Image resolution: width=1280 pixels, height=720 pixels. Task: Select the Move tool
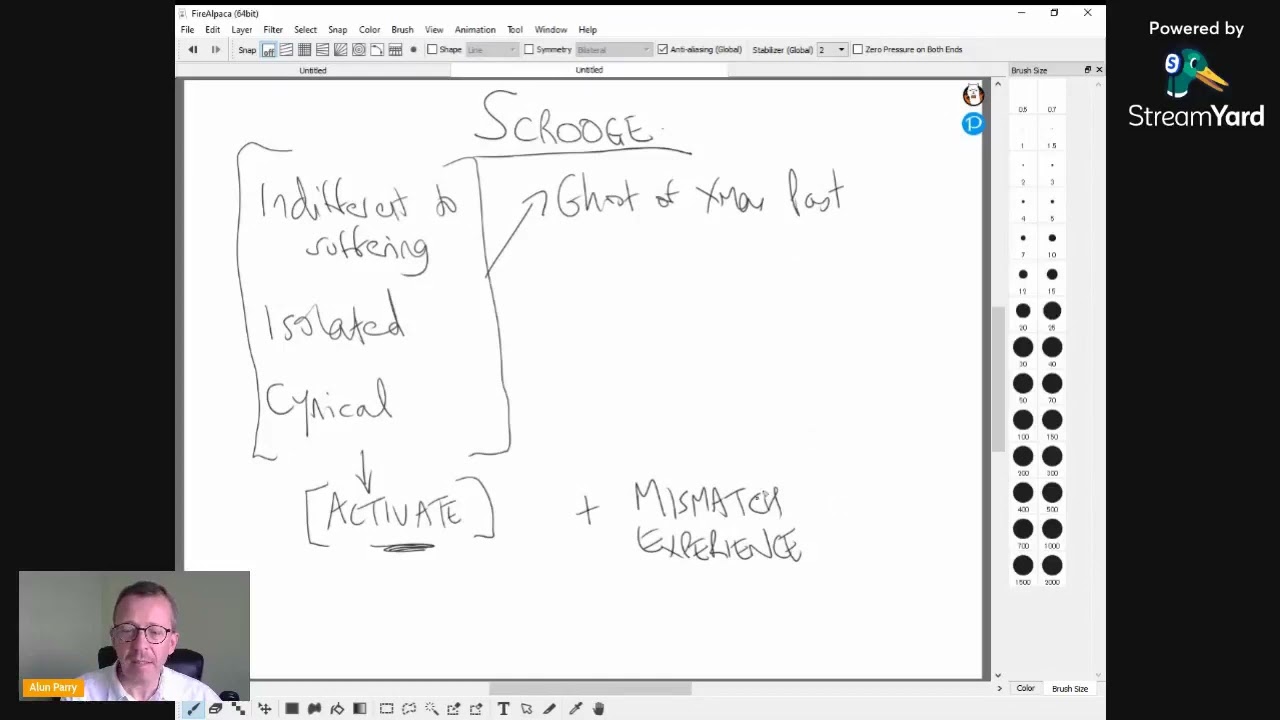(264, 708)
